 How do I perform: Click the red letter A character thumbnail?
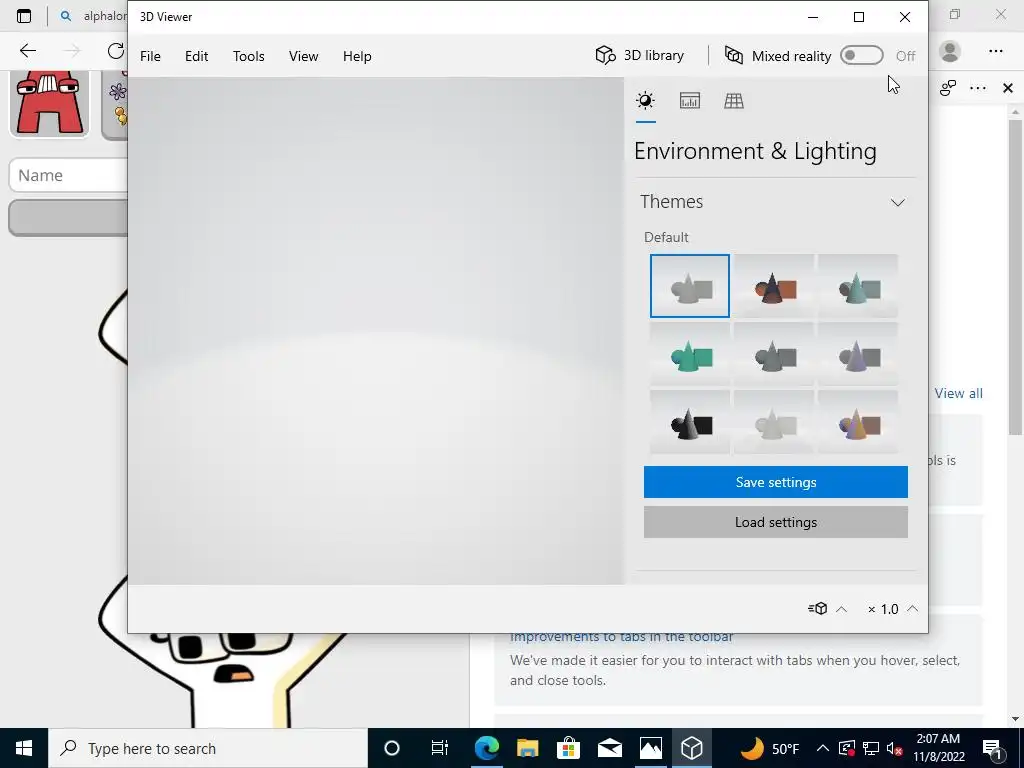pyautogui.click(x=49, y=103)
